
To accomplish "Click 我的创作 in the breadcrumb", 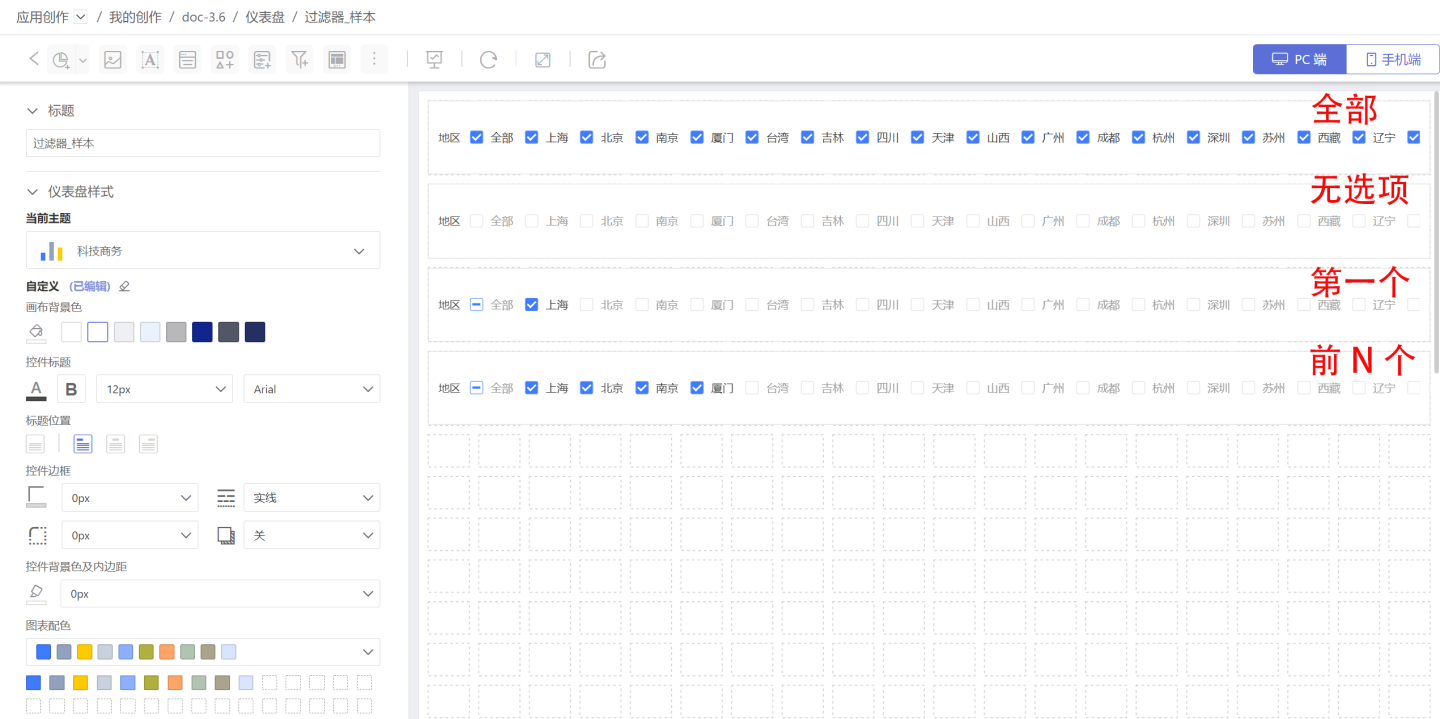I will 135,17.
